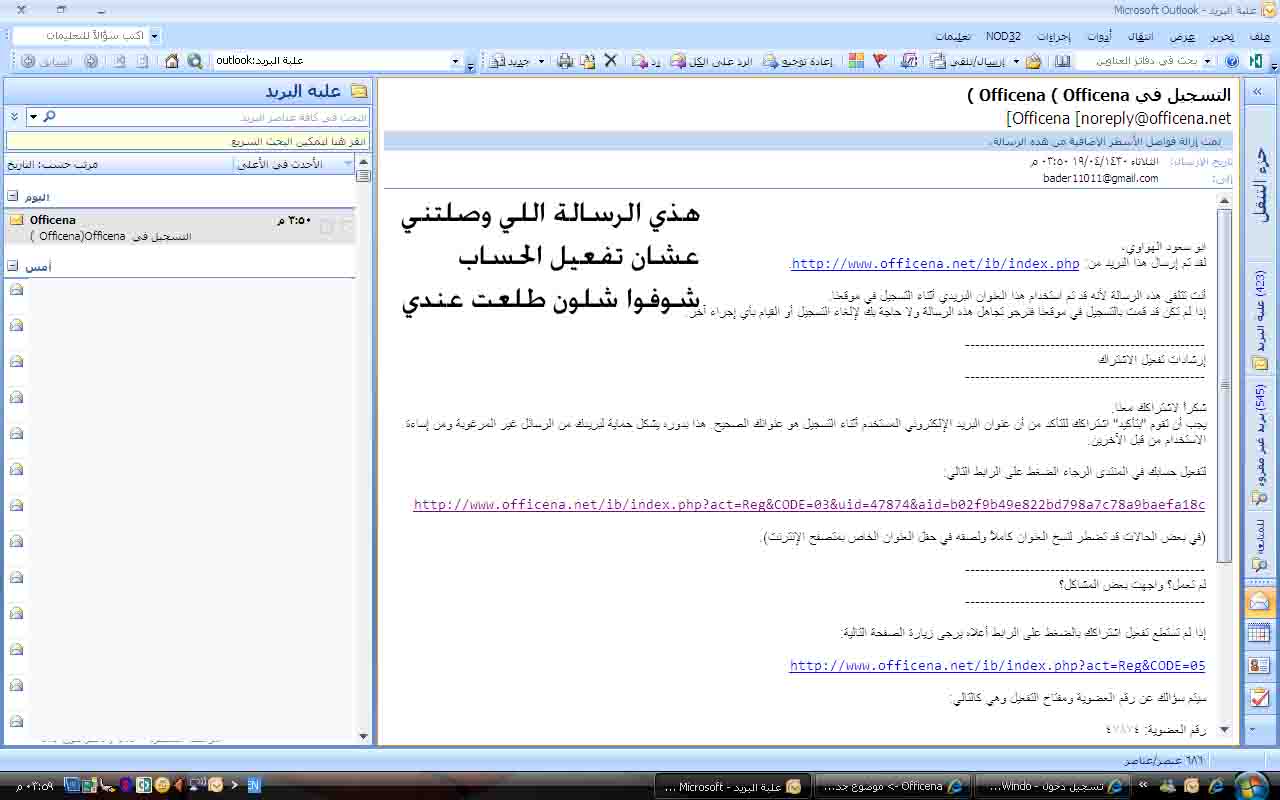The image size is (1280, 800).
Task: Click the اكتب سؤالاً للتعليمات help box
Action: pos(80,35)
